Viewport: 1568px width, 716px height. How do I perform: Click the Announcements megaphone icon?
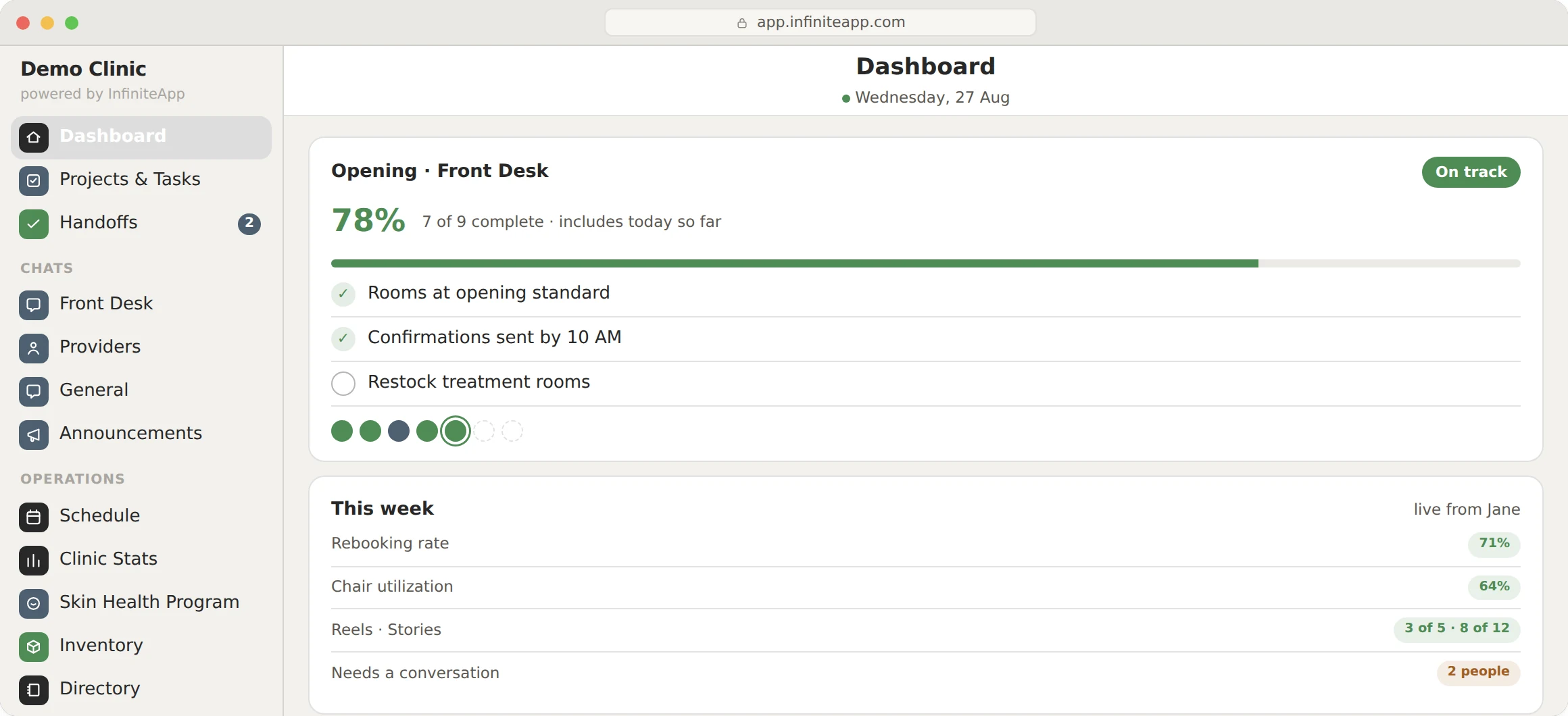point(34,435)
